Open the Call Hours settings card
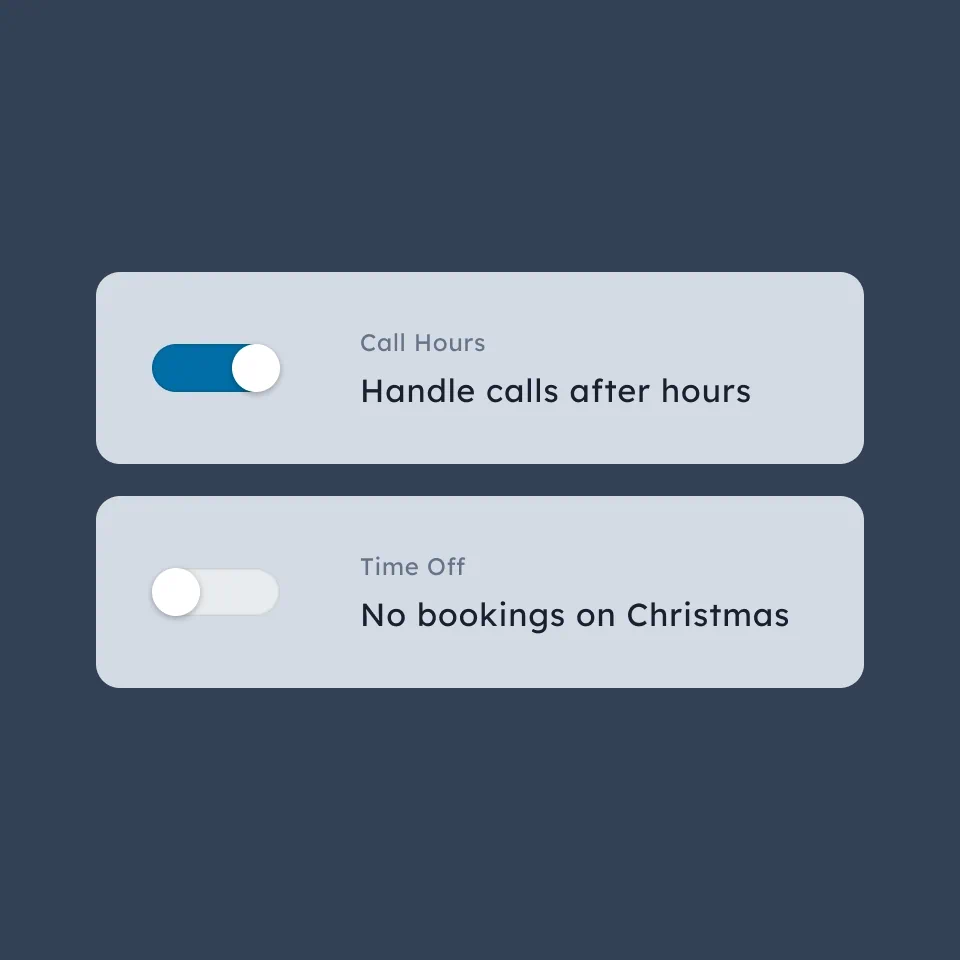The image size is (960, 960). click(480, 367)
